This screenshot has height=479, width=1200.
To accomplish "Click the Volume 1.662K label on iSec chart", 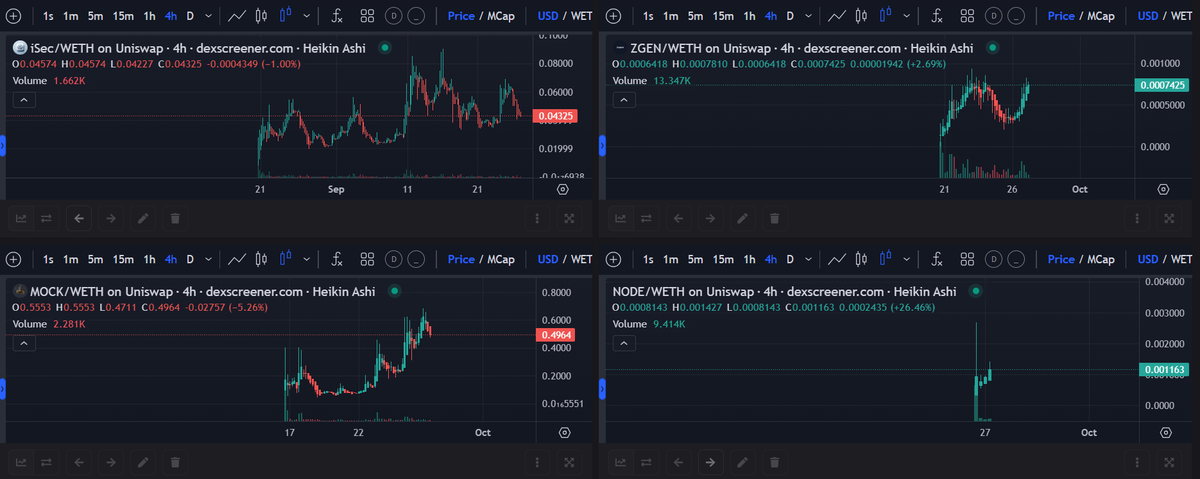I will (48, 80).
